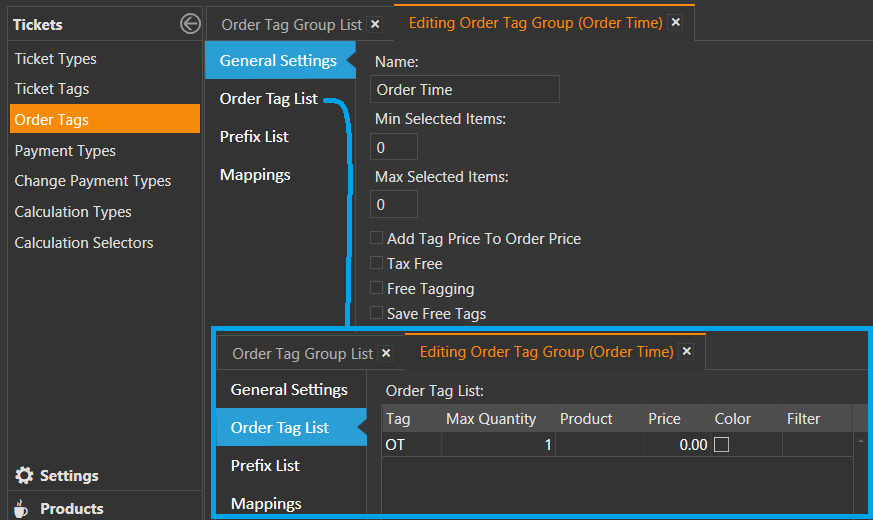Click the Name field containing Order Time
Viewport: 873px width, 520px height.
pyautogui.click(x=464, y=90)
